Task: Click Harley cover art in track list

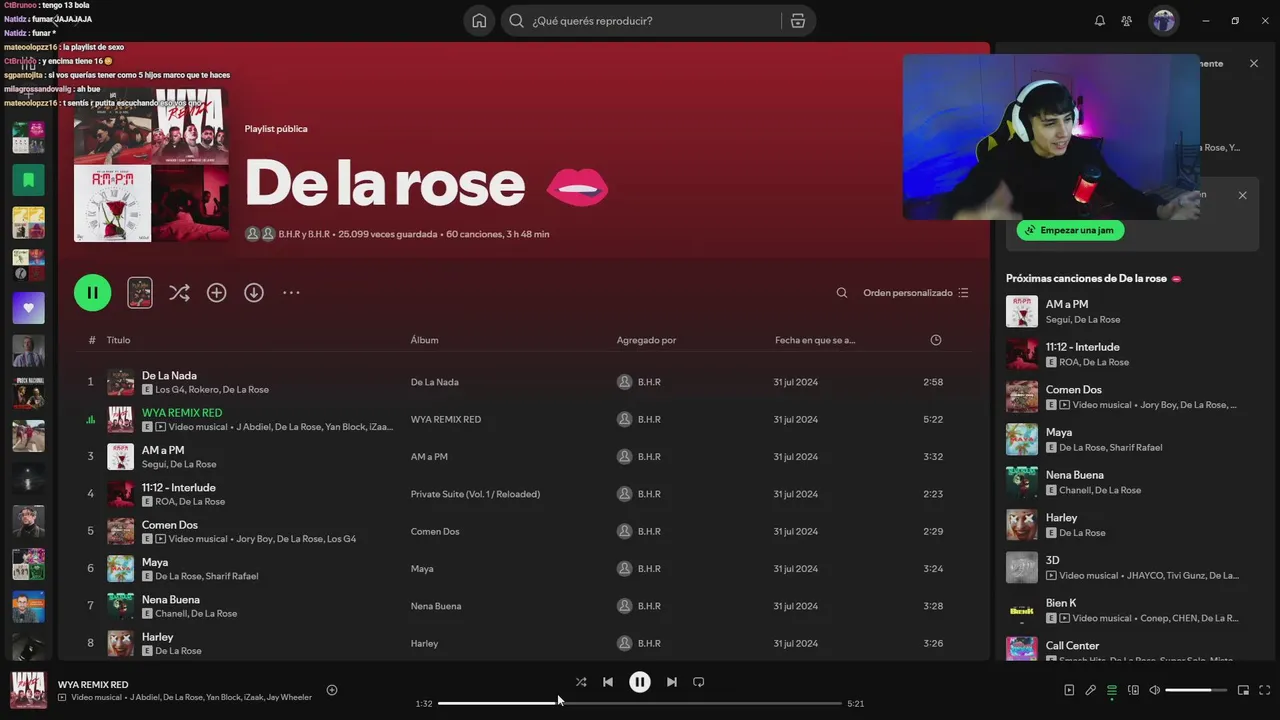Action: pyautogui.click(x=121, y=643)
